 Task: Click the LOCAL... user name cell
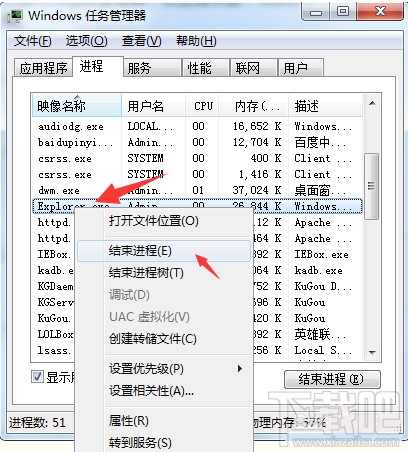[x=150, y=126]
